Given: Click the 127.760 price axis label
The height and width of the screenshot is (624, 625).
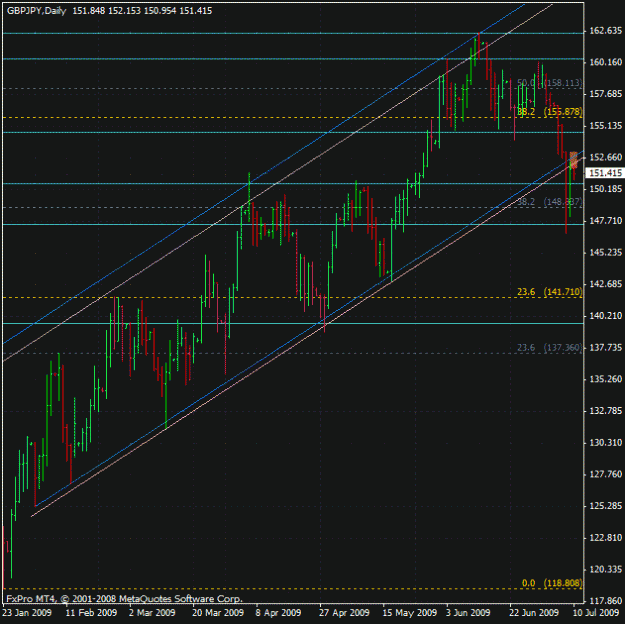Looking at the screenshot, I should 605,474.
